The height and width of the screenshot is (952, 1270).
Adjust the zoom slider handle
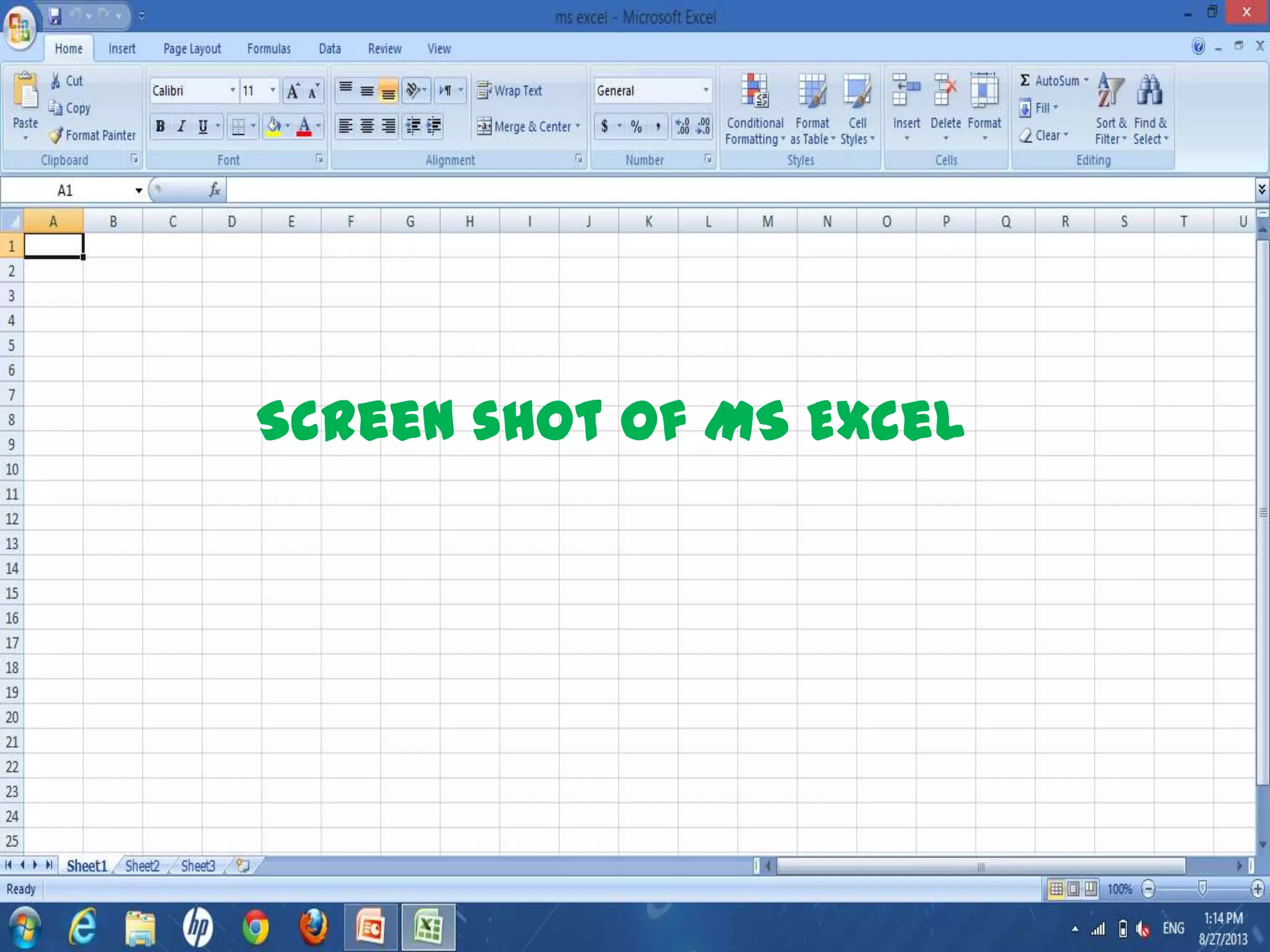pyautogui.click(x=1202, y=889)
